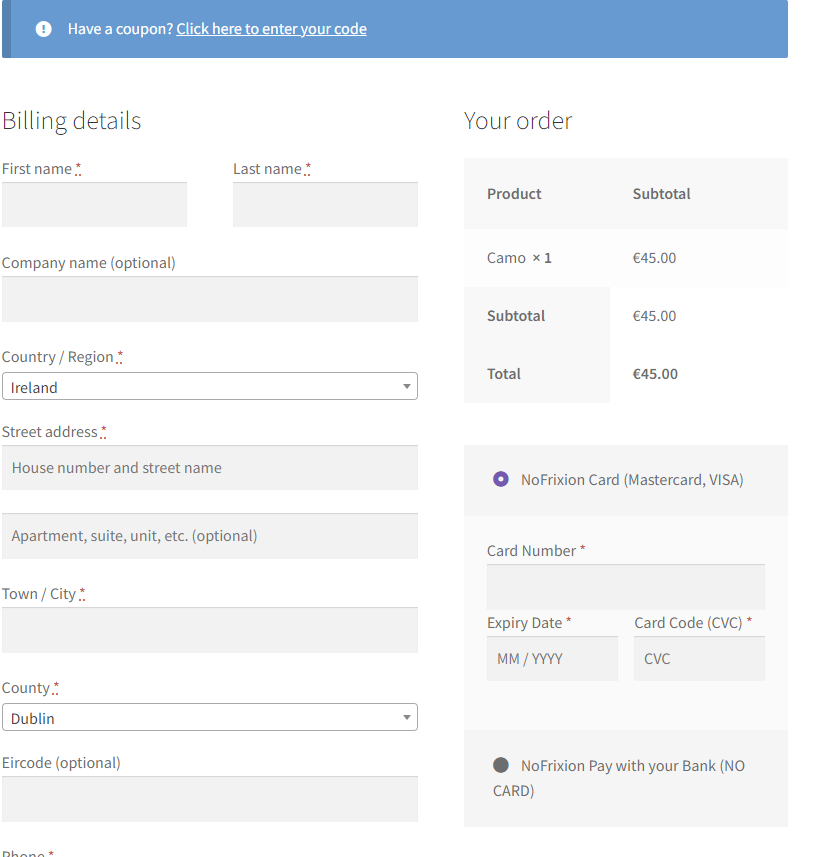
Task: Click here to enter your coupon code
Action: coord(271,29)
